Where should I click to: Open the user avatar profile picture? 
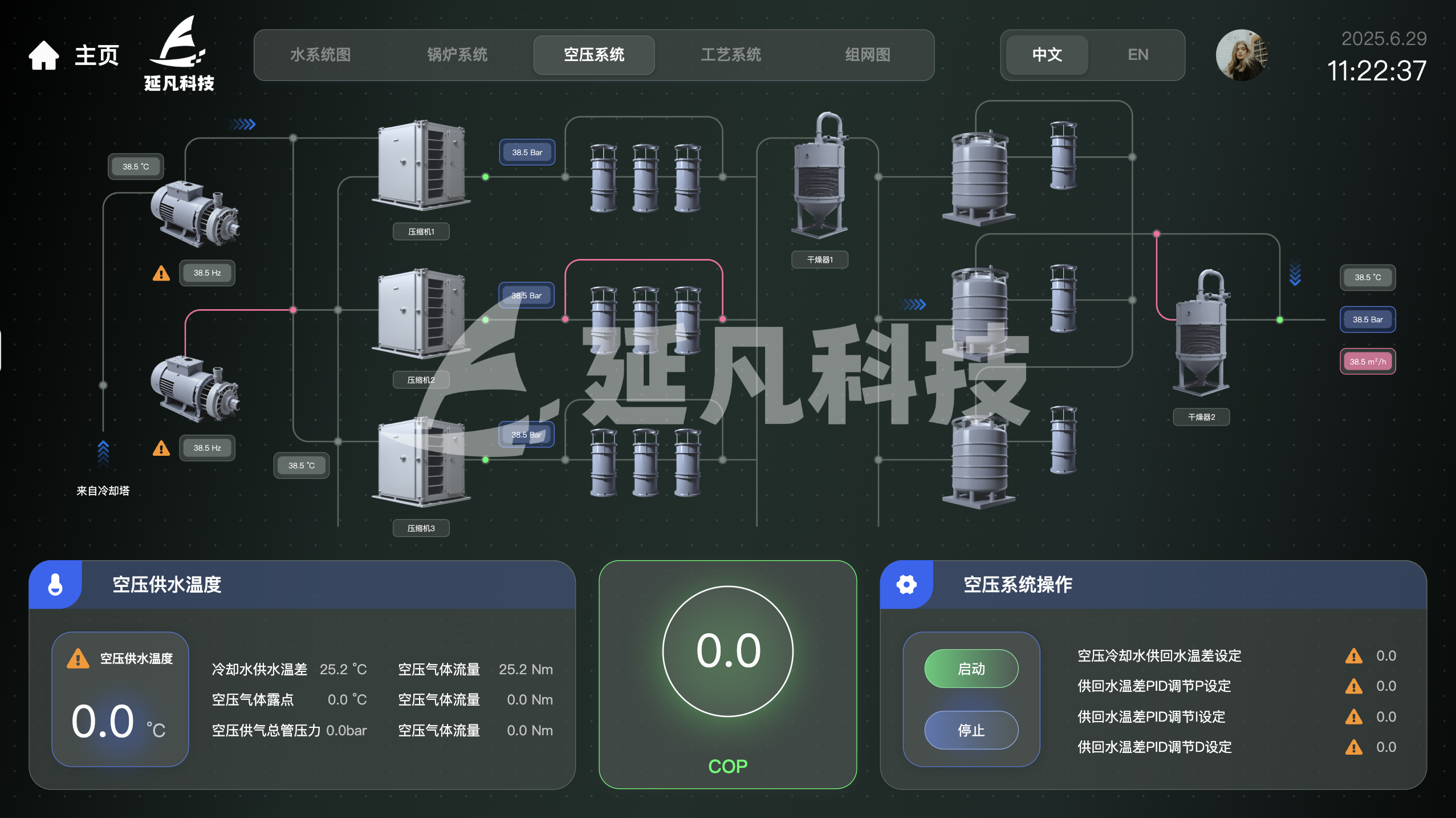(1241, 55)
